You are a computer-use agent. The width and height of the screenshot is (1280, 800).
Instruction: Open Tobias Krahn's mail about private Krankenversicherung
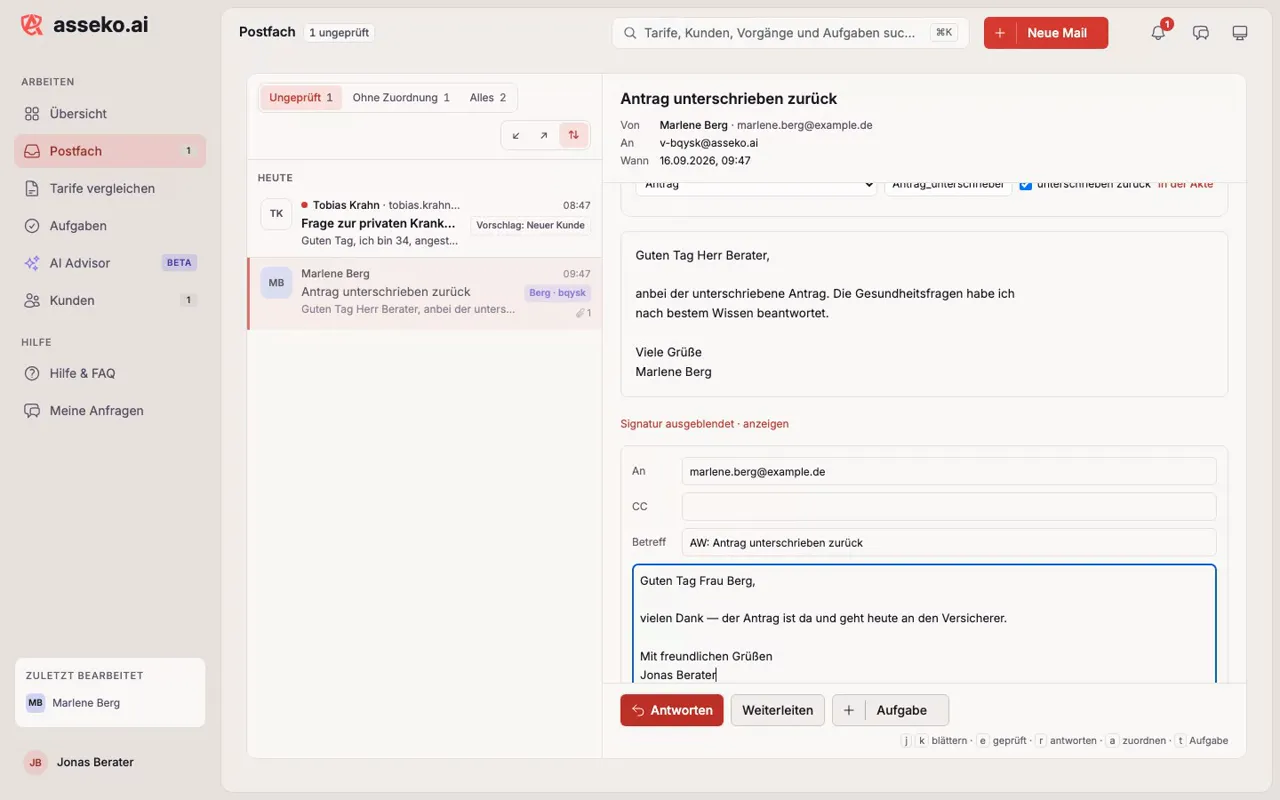[x=425, y=223]
